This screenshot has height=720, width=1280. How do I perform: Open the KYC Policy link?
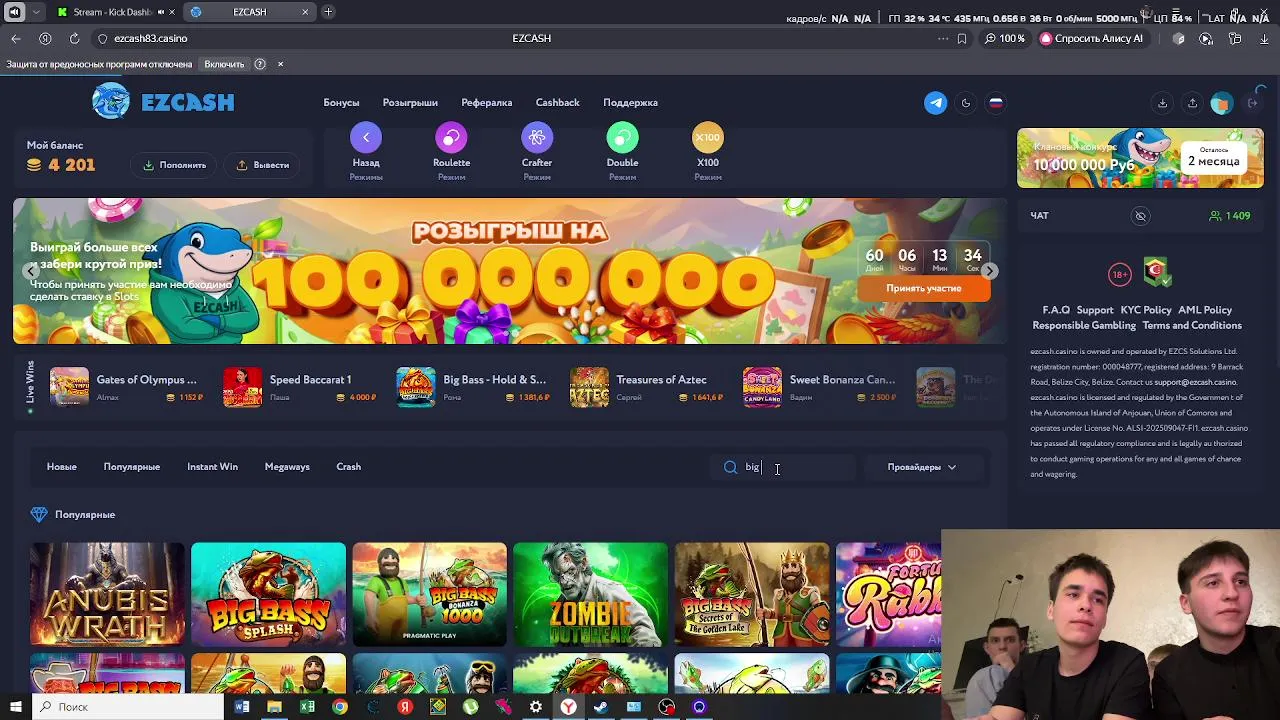coord(1146,310)
